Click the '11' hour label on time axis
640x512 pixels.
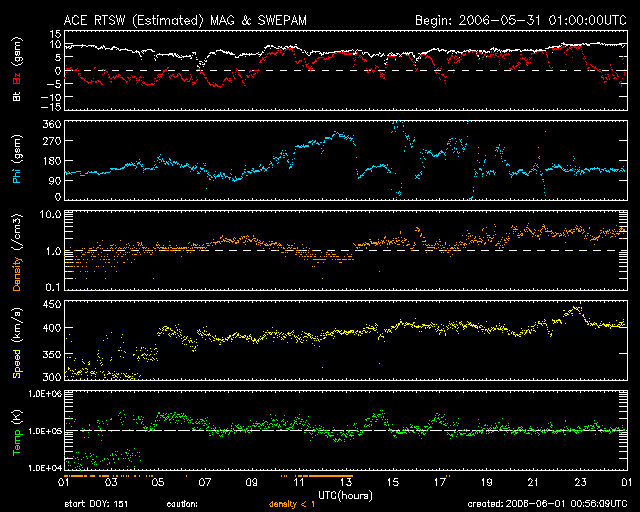[299, 483]
